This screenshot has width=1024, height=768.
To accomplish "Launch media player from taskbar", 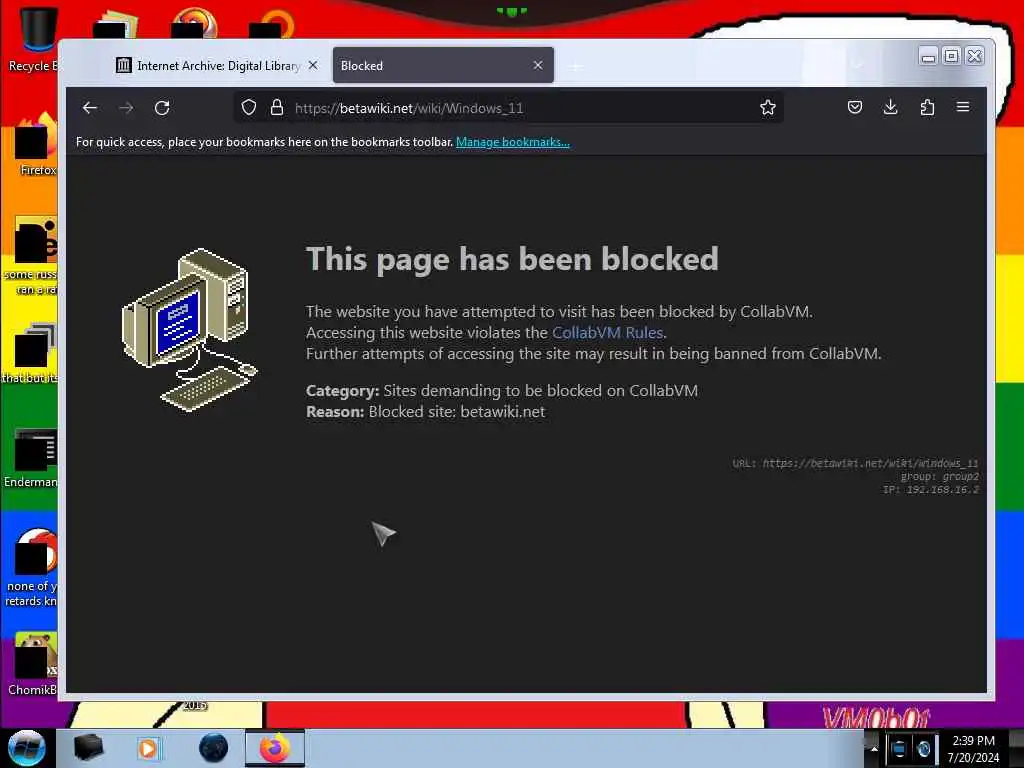I will click(148, 748).
